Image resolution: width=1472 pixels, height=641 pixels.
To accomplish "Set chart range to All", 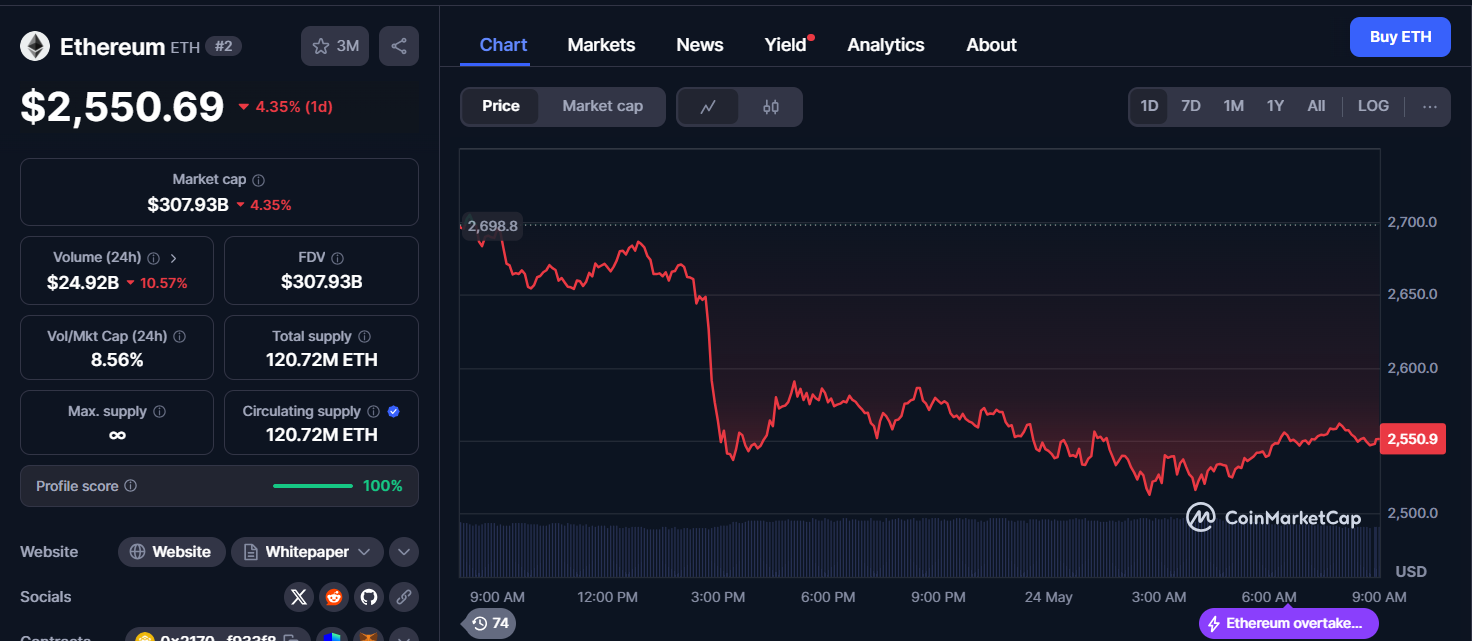I will 1316,106.
